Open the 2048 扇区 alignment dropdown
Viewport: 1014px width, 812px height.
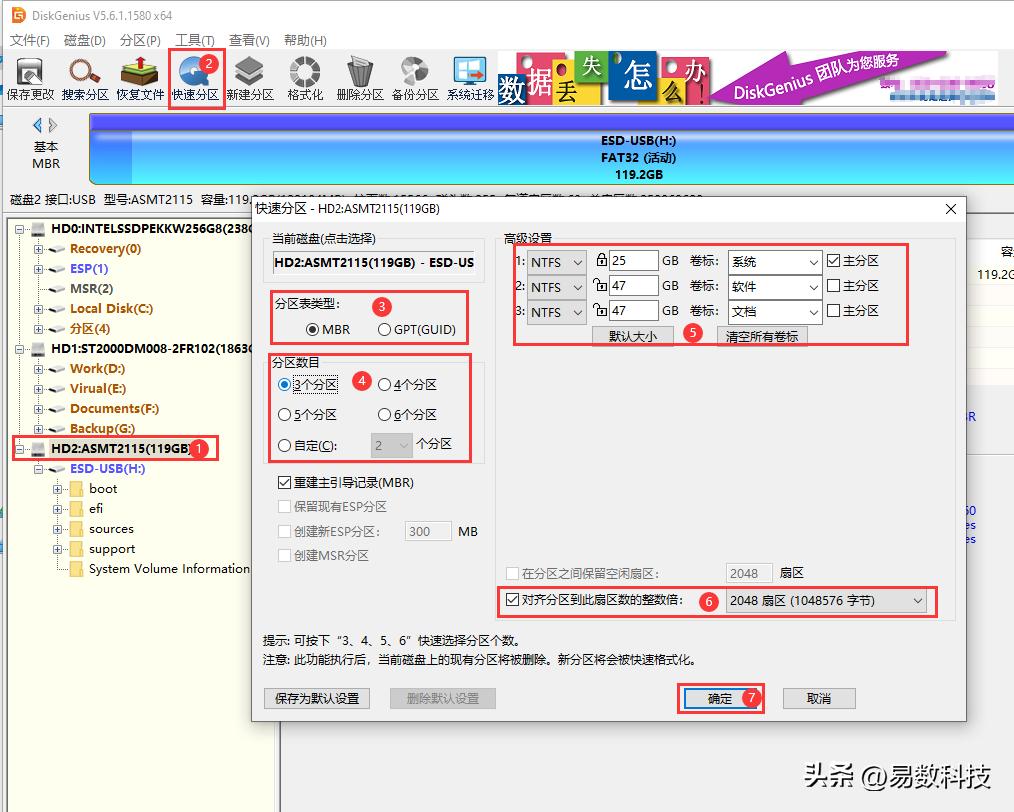click(x=827, y=601)
